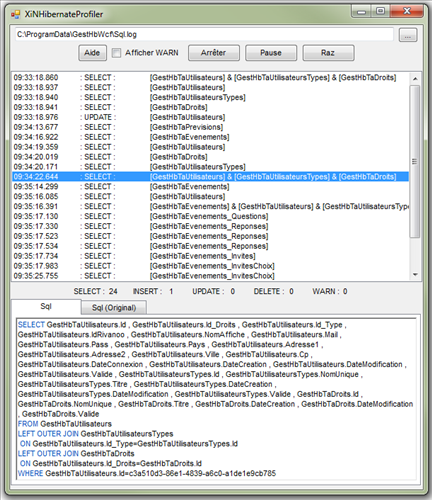Maximize the profiler window
The height and width of the screenshot is (500, 432).
(380, 11)
